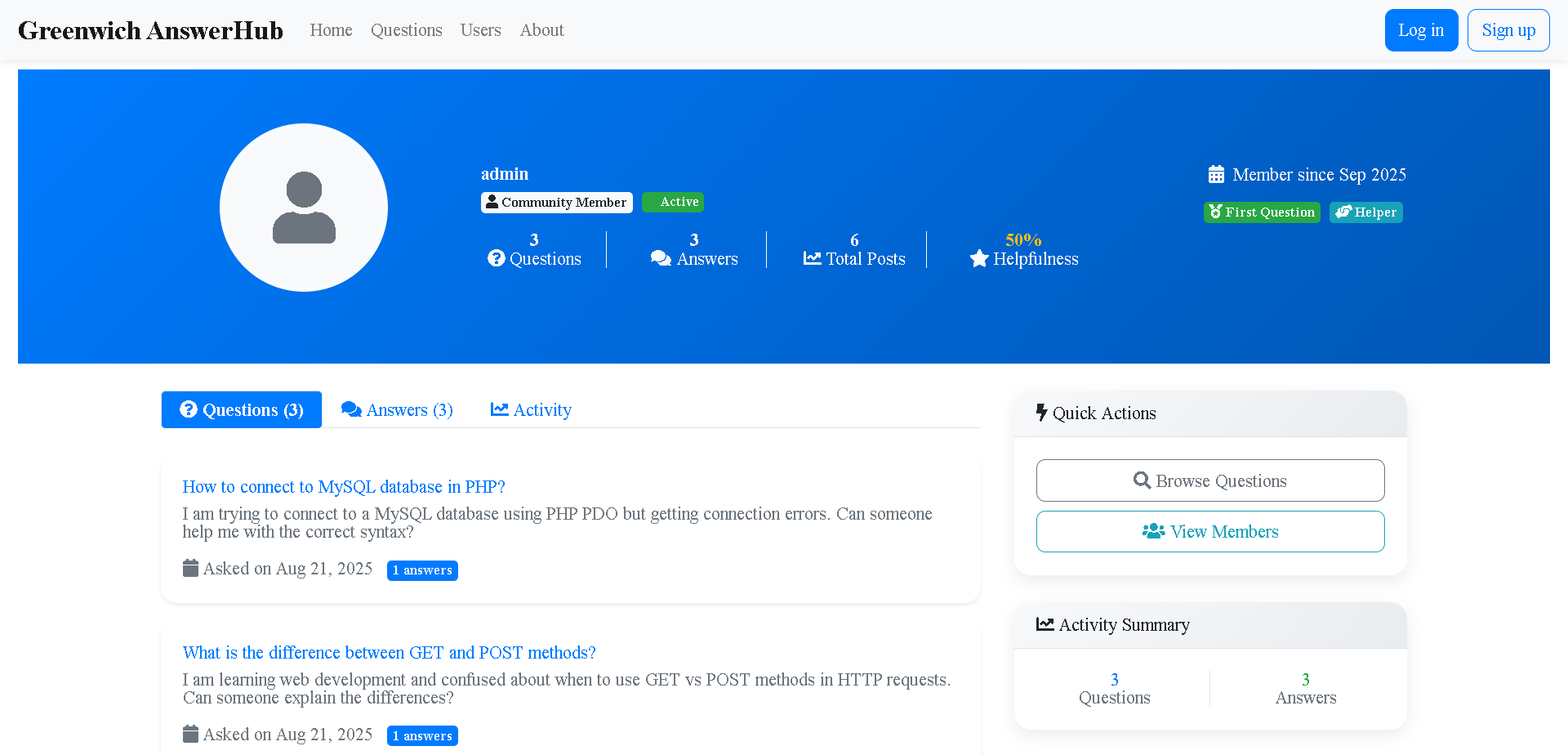
Task: Click the Log in button
Action: tap(1421, 29)
